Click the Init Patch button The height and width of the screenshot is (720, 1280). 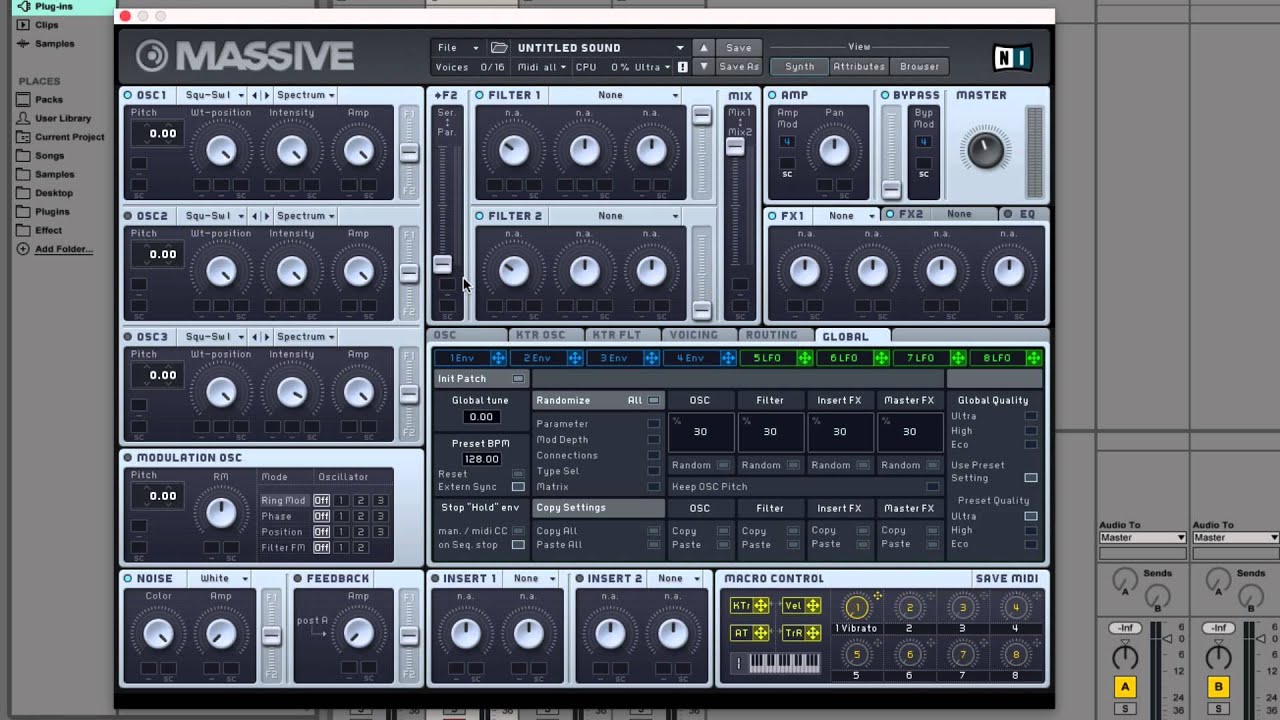481,379
